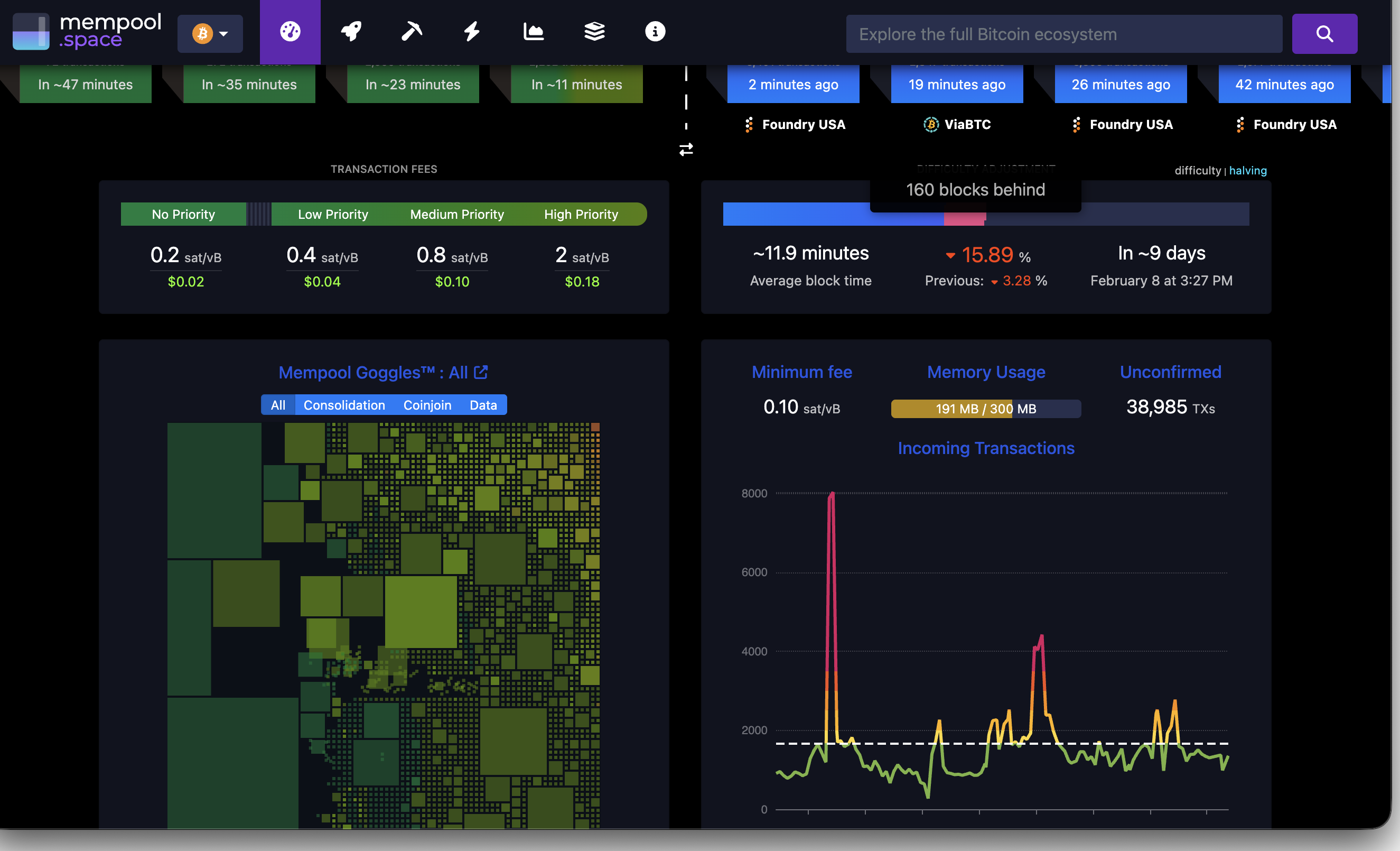This screenshot has width=1400, height=851.
Task: Open the Lightning bolt icon
Action: 472,31
